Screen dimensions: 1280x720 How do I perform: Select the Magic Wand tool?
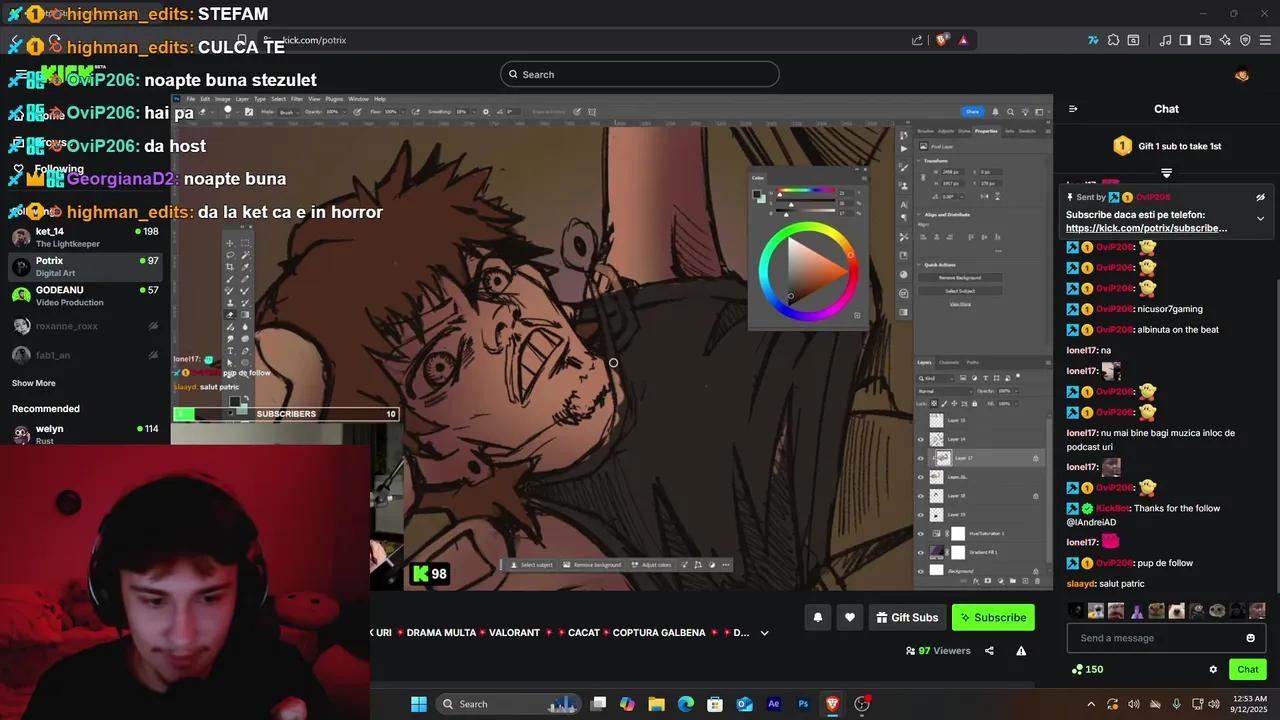[x=245, y=255]
